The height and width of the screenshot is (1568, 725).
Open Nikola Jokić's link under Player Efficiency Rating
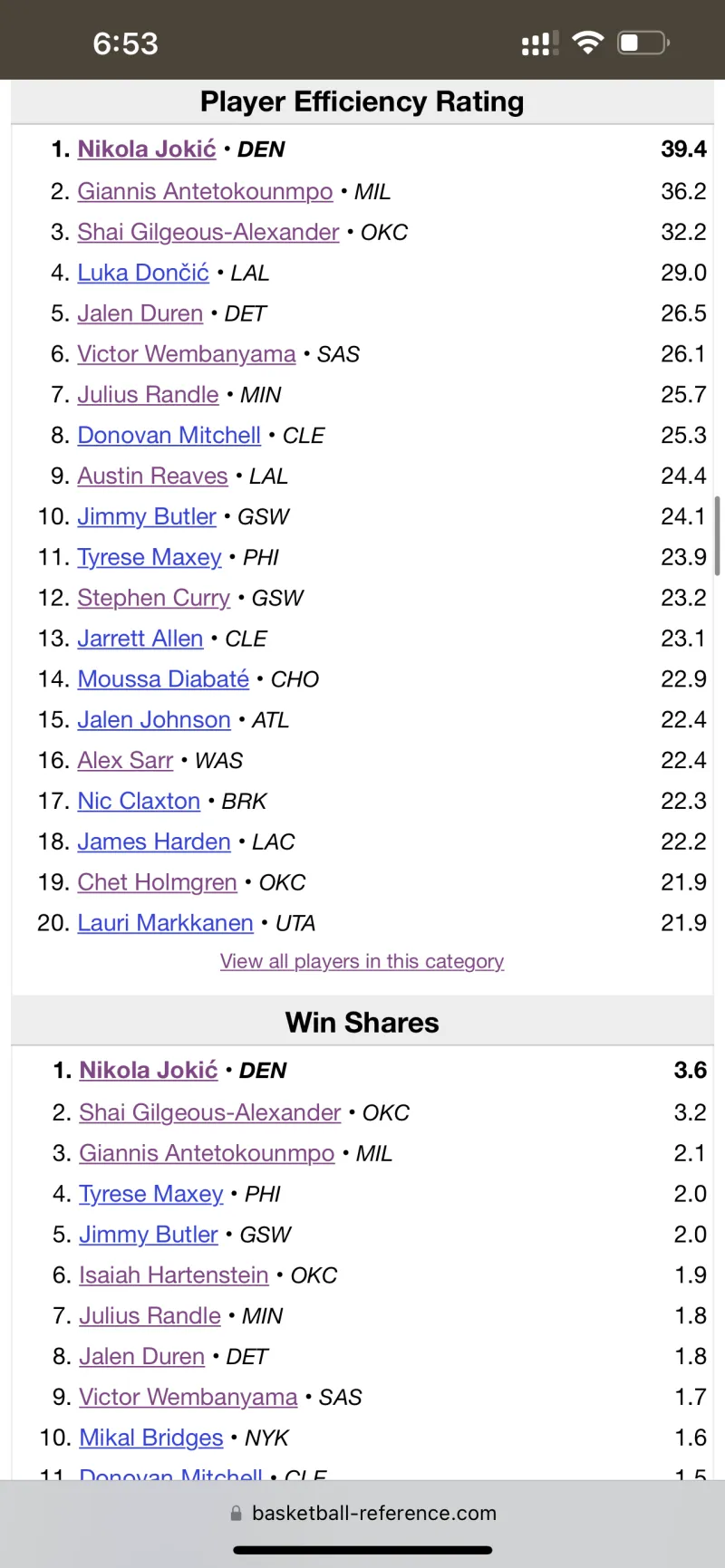(147, 149)
